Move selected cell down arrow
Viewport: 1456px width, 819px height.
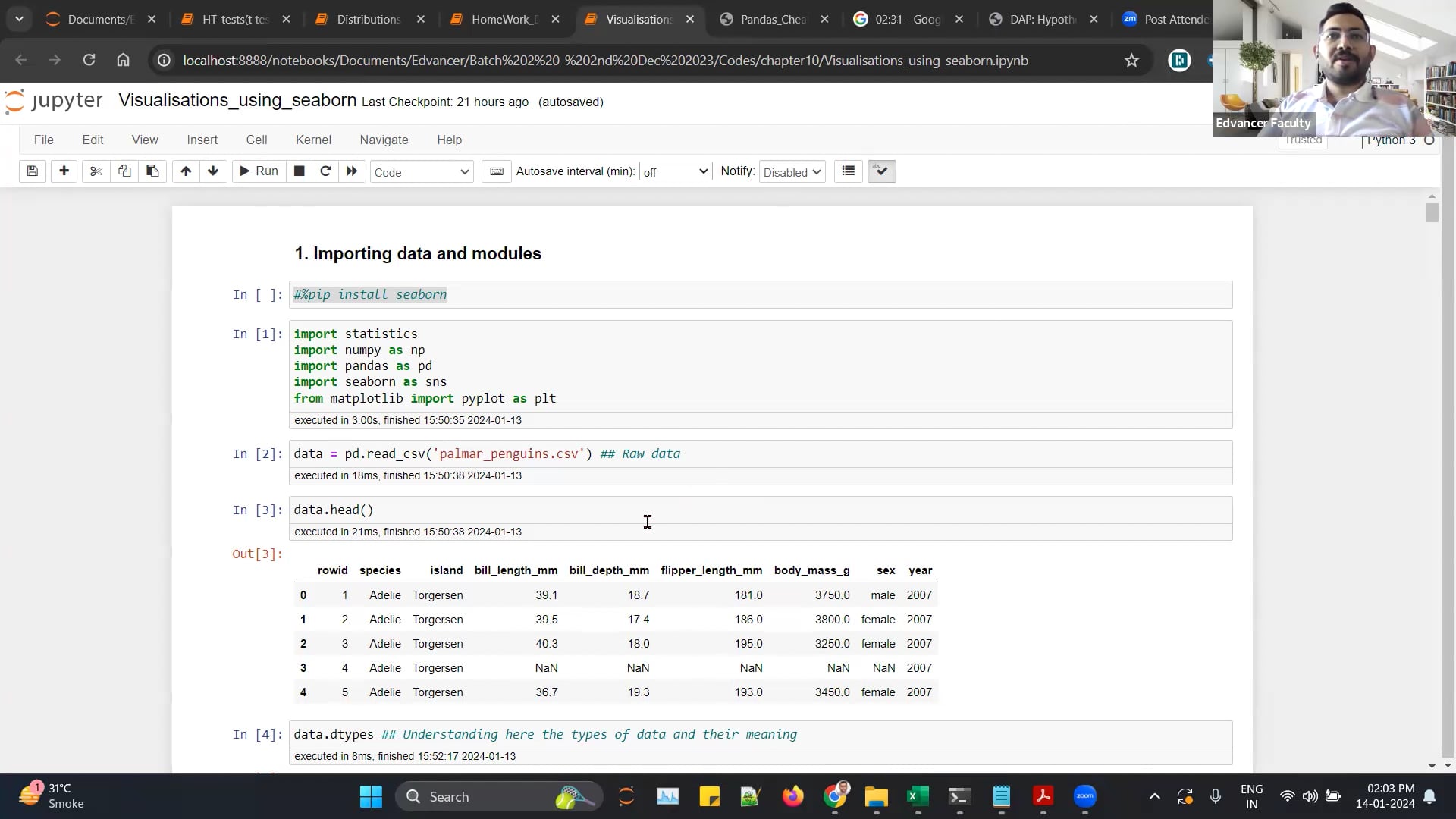click(213, 171)
